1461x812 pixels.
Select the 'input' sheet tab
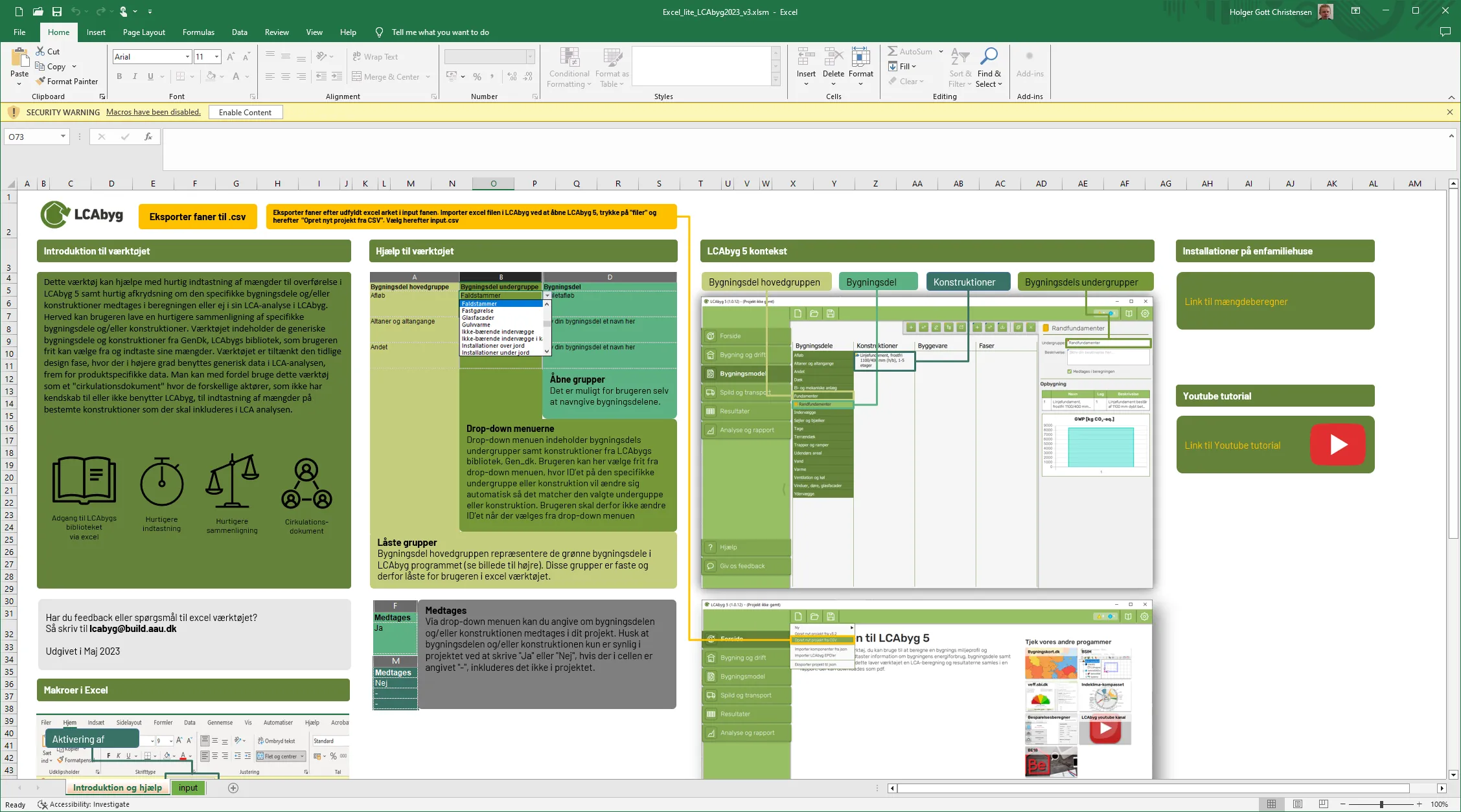pos(189,787)
